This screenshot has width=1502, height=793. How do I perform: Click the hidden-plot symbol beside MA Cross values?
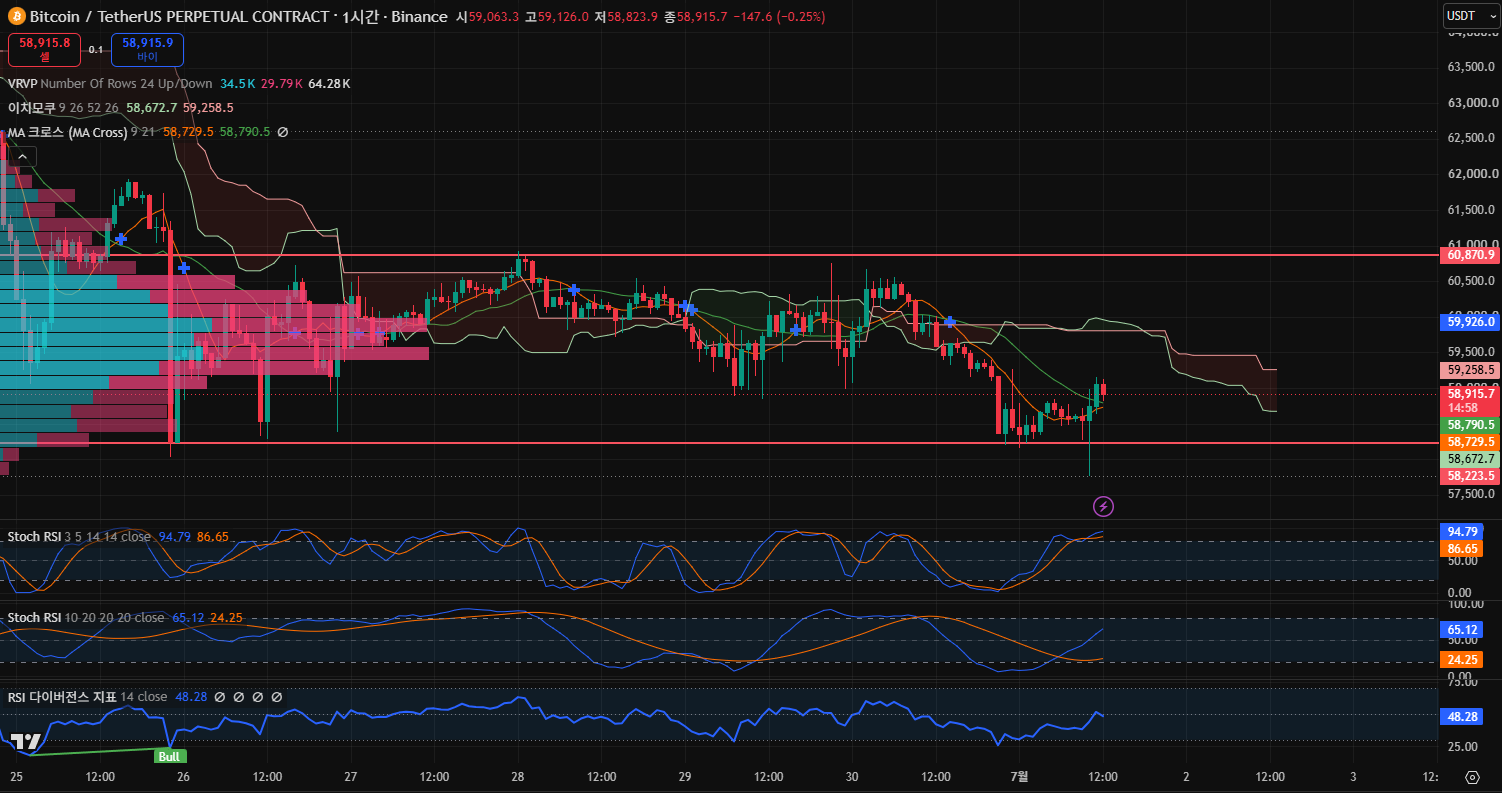click(x=282, y=132)
